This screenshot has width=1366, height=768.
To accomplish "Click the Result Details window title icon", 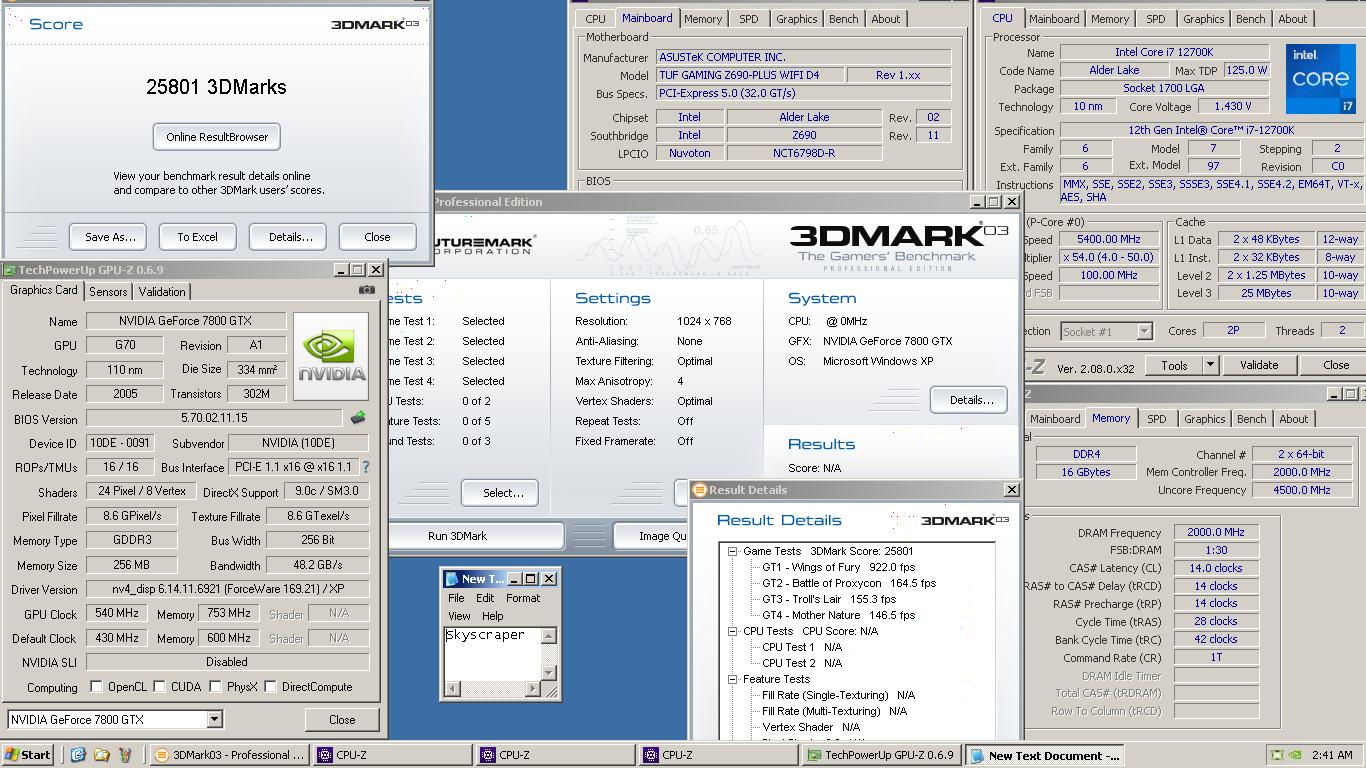I will (700, 490).
